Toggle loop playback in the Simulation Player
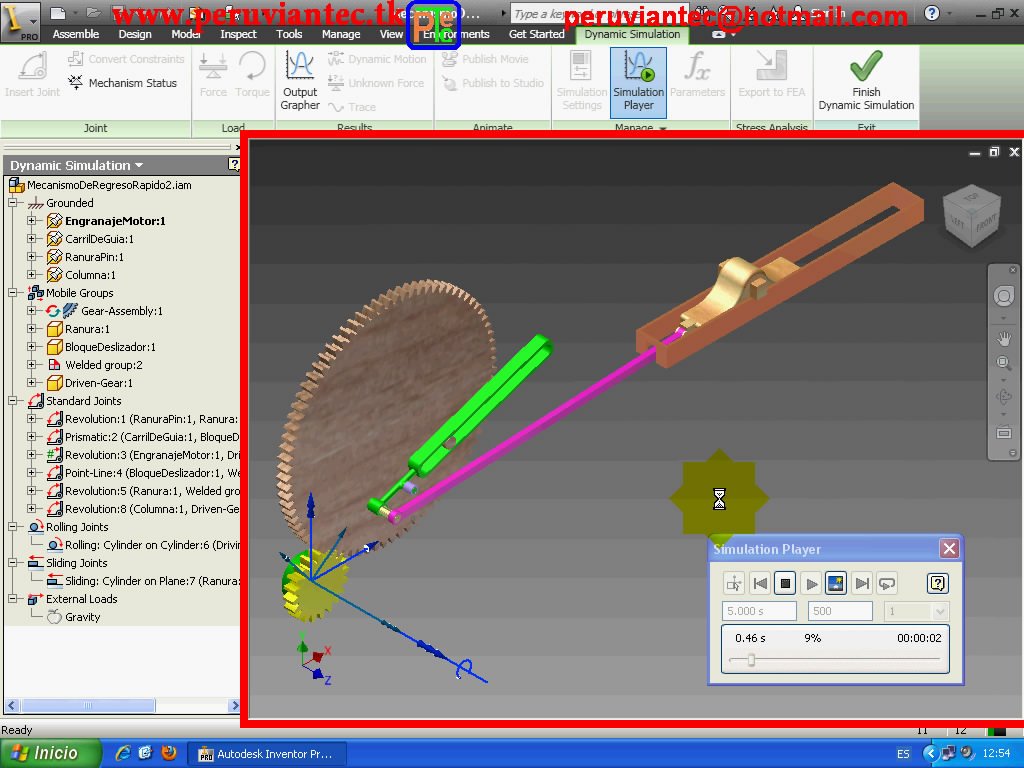Viewport: 1024px width, 768px height. (888, 583)
